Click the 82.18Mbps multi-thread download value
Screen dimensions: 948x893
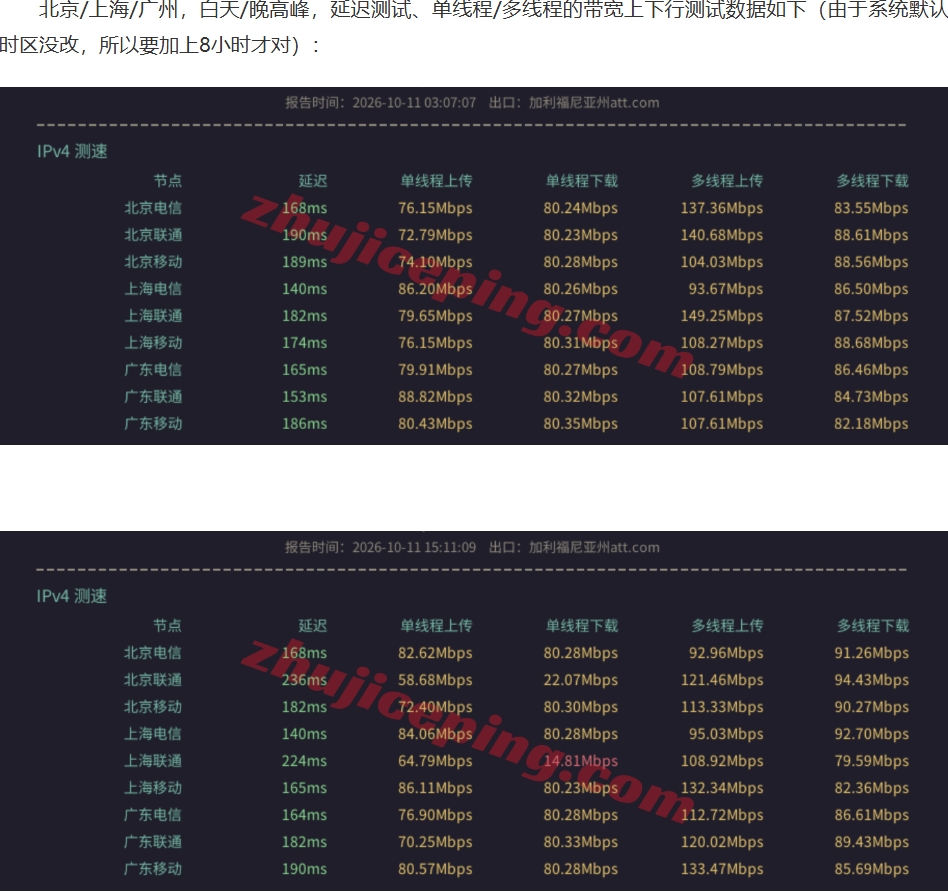pos(871,424)
